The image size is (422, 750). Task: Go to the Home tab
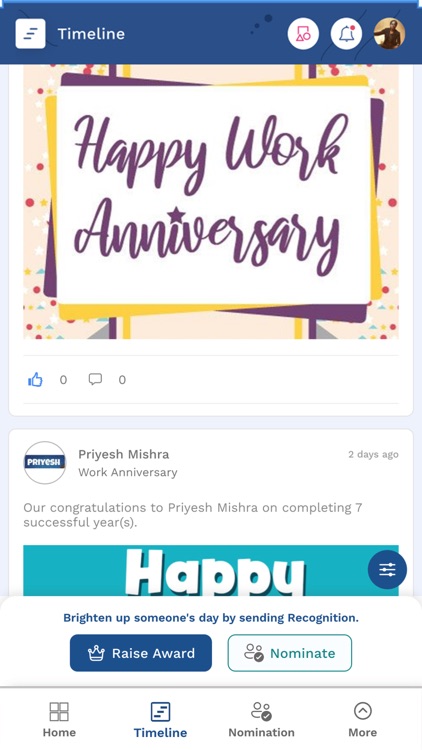[x=59, y=719]
